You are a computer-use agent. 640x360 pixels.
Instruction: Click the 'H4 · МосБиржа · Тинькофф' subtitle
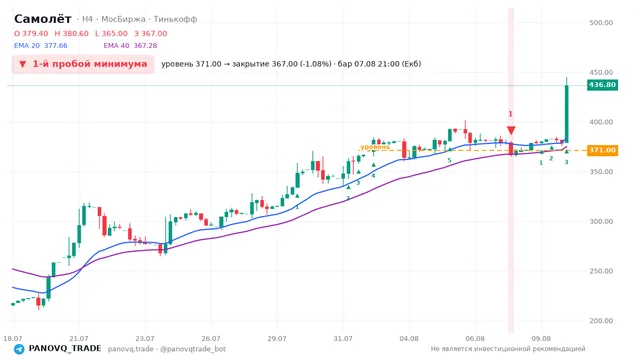coord(139,19)
